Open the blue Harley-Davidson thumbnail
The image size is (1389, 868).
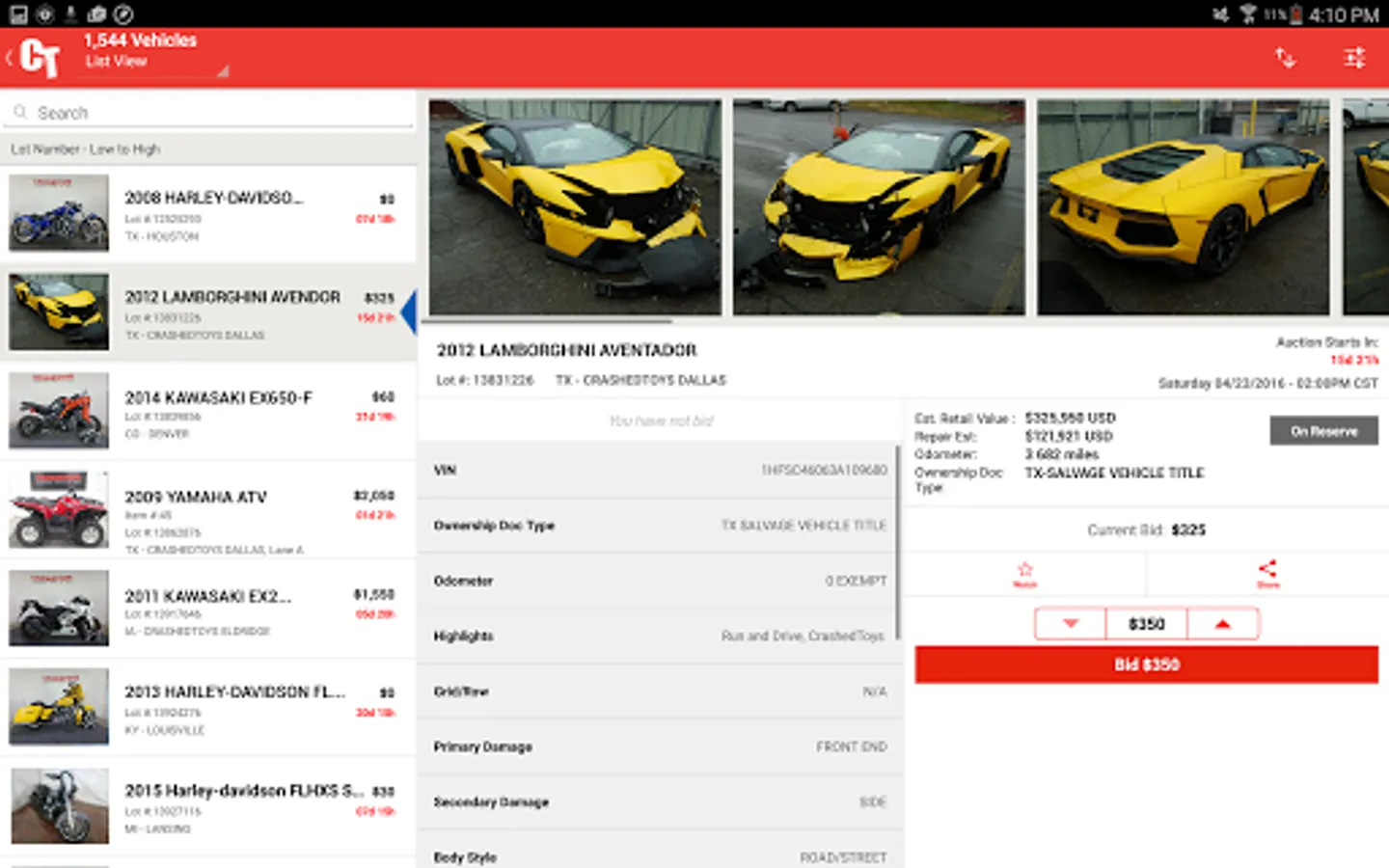click(59, 213)
